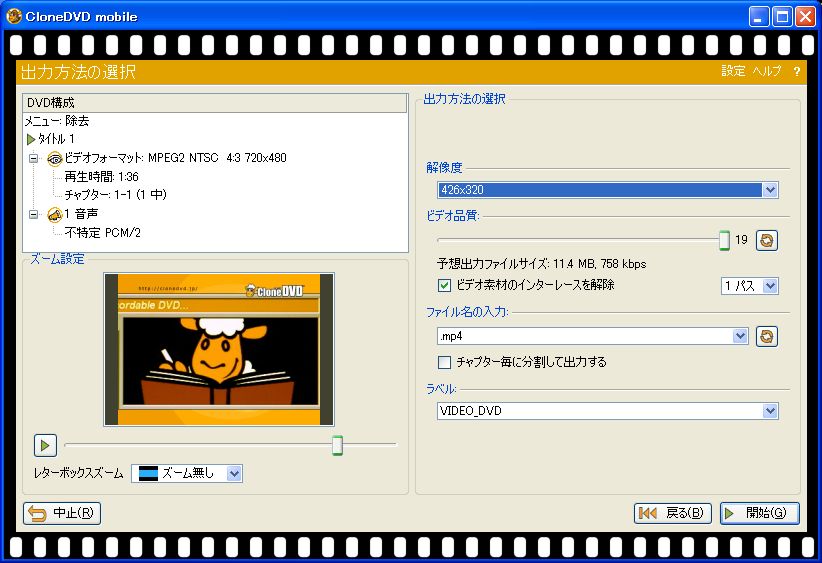
Task: Minimize the CloneDVD mobile window
Action: point(758,17)
